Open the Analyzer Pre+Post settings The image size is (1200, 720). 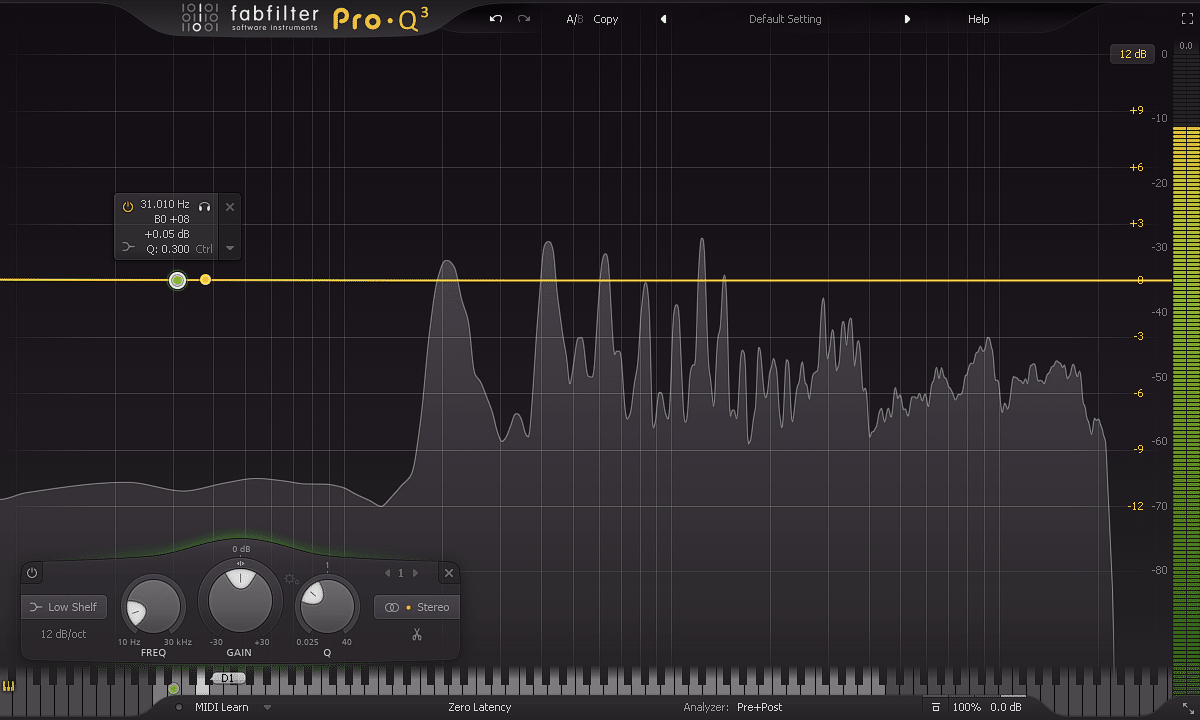733,707
